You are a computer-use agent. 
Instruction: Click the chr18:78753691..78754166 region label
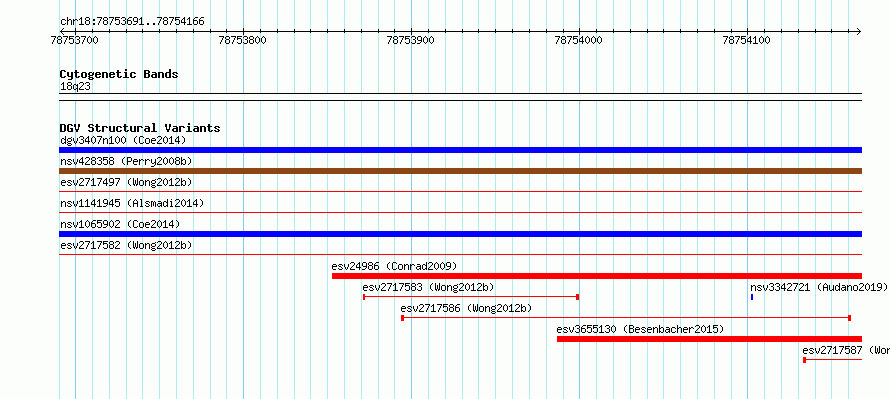pos(132,22)
